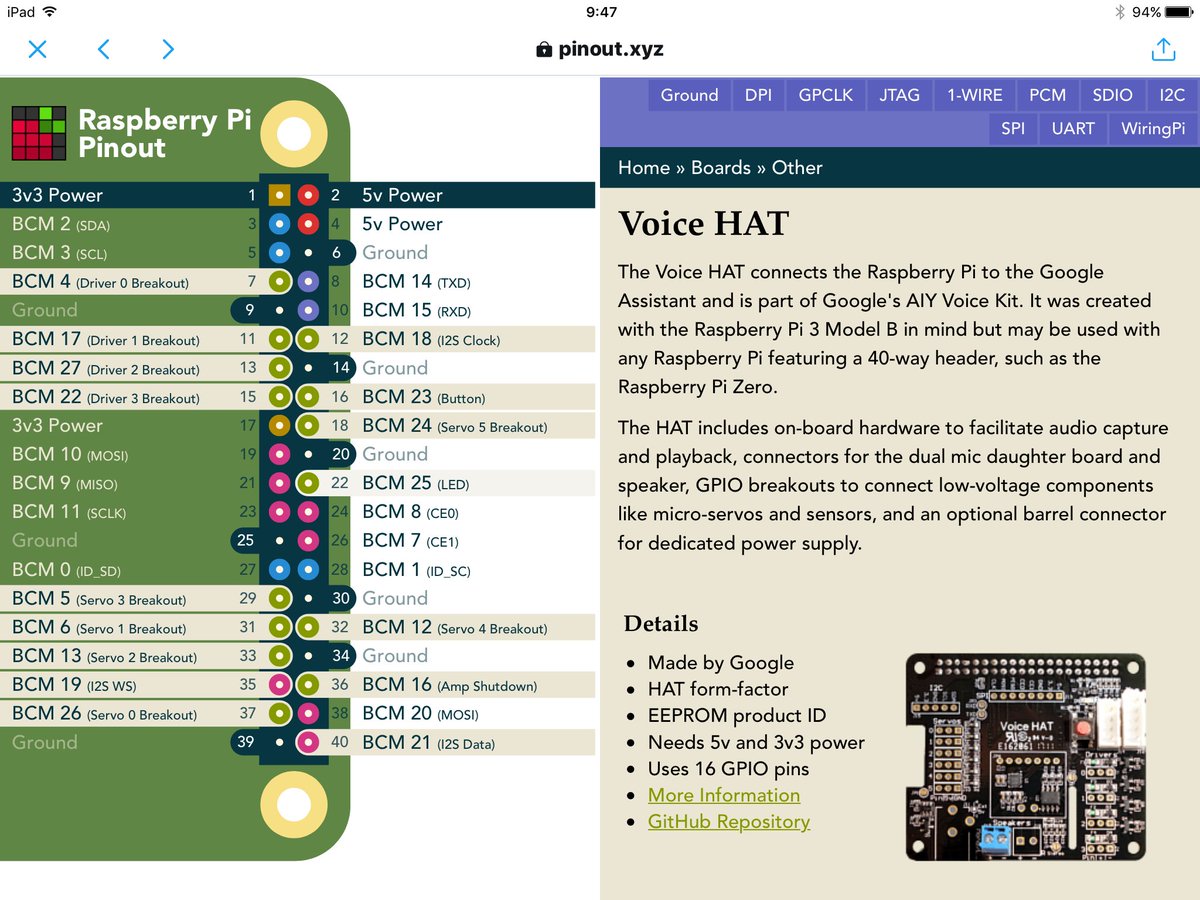Select pin 1 square 3v3 Power pad
The height and width of the screenshot is (900, 1200).
[280, 195]
